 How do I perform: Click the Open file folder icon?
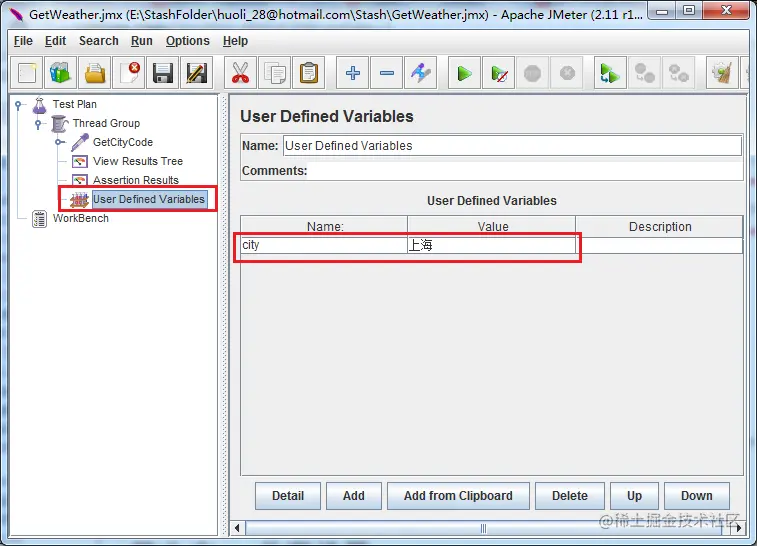(x=95, y=73)
